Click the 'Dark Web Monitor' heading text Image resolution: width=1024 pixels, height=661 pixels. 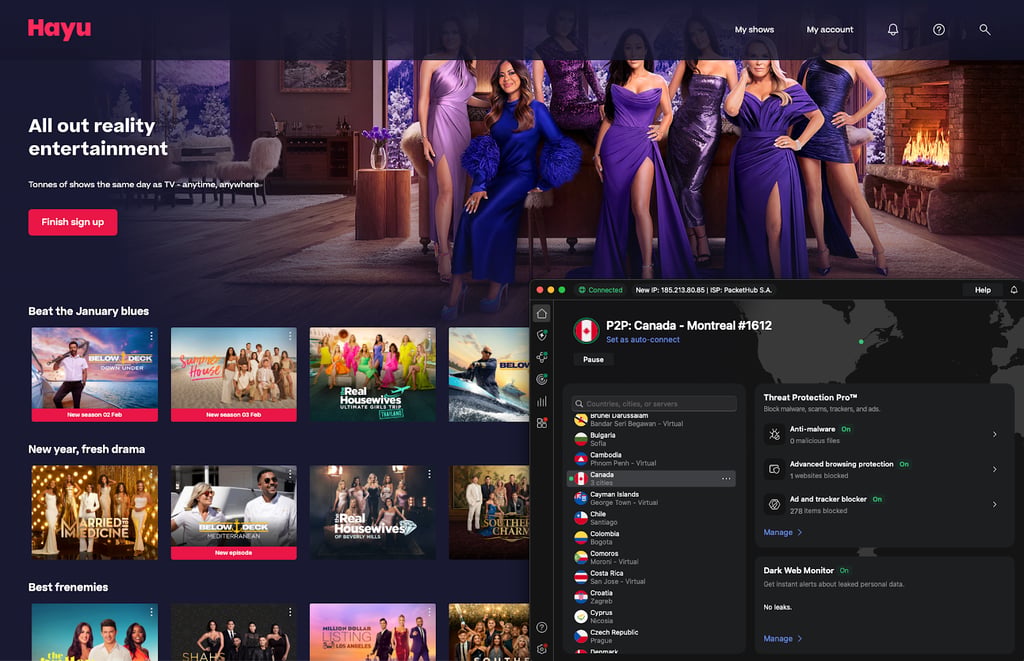(799, 570)
